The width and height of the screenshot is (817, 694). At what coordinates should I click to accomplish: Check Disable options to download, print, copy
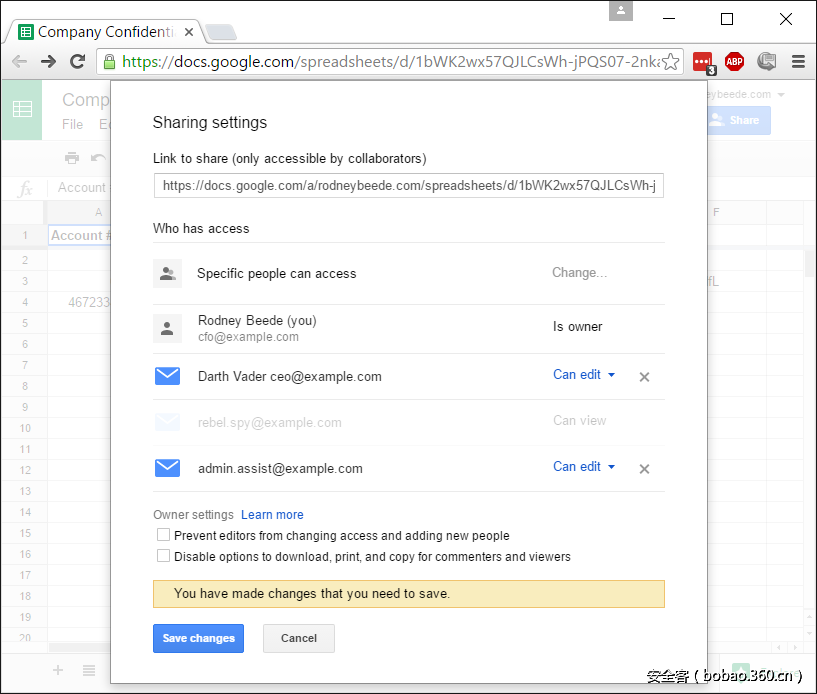pos(164,556)
